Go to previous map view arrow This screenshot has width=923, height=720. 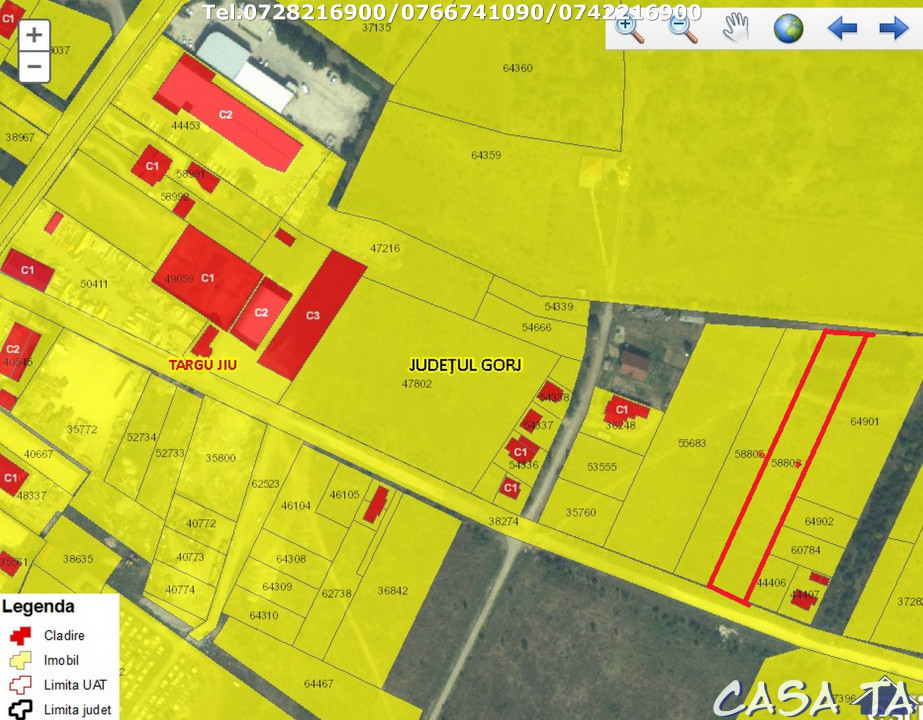842,28
